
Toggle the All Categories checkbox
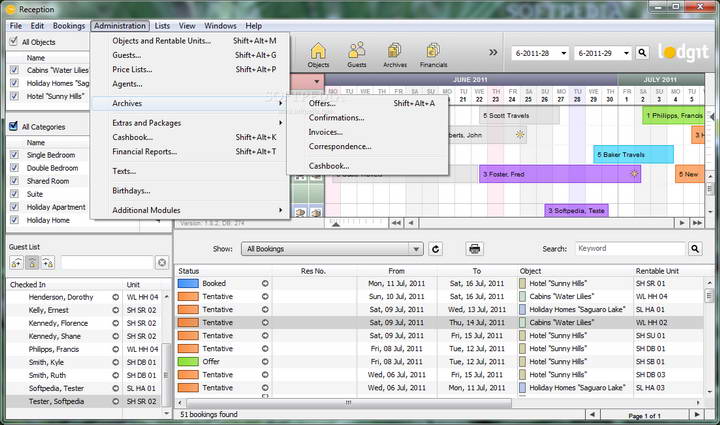(x=13, y=127)
